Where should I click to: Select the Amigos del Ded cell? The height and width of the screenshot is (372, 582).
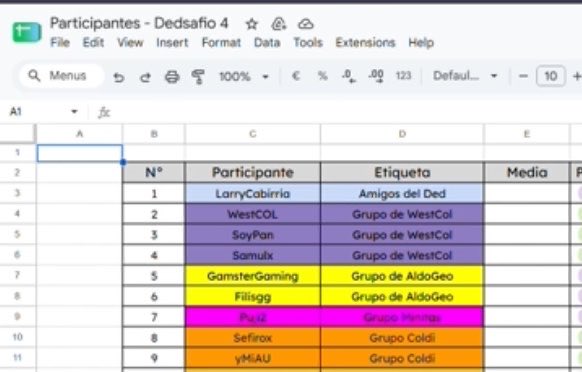pos(402,193)
